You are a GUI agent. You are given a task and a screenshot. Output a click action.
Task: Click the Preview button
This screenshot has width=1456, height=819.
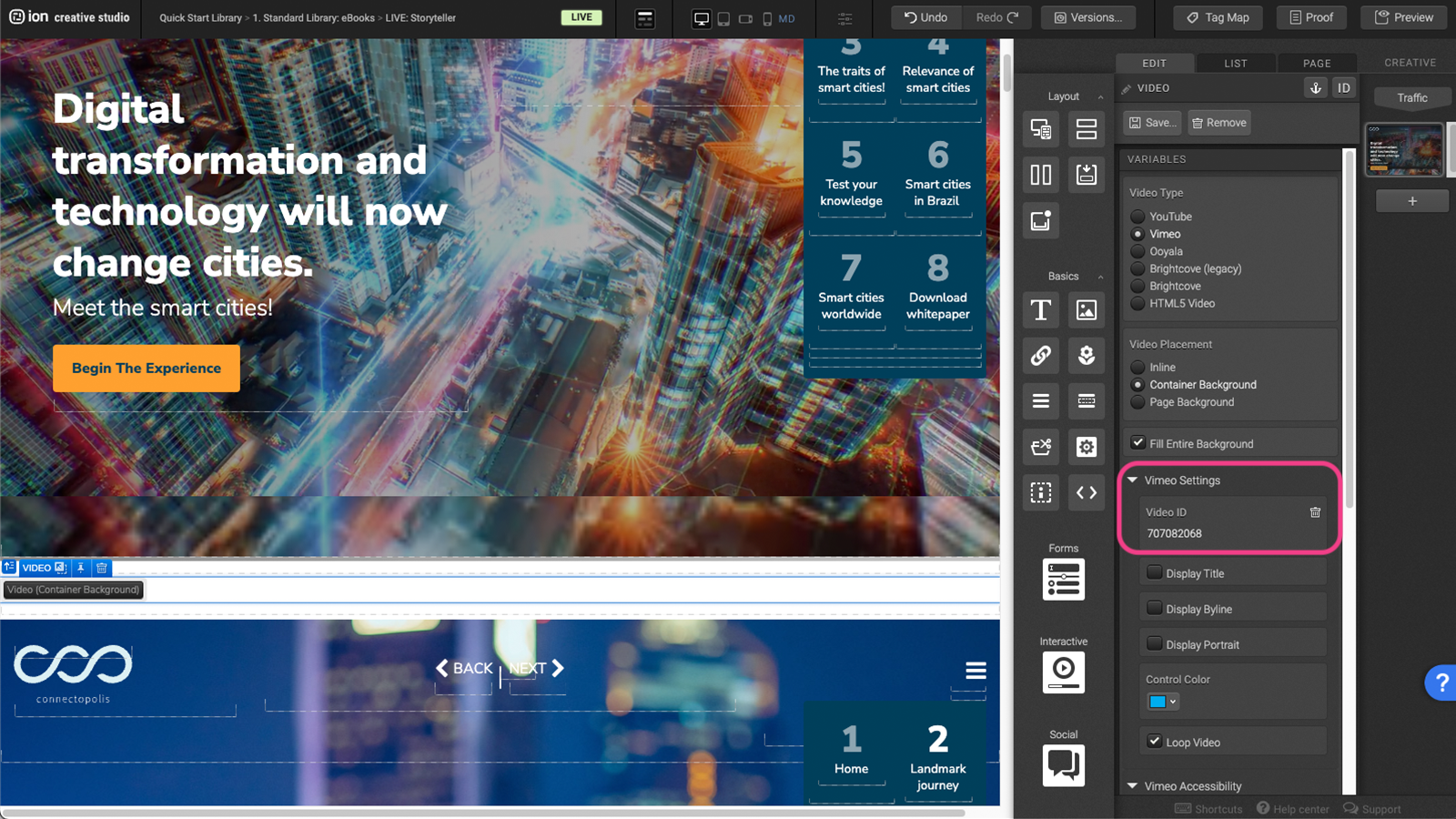click(x=1403, y=17)
